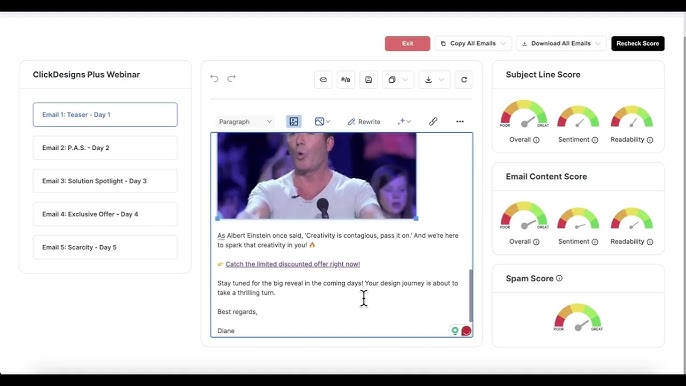Toggle the highlighted insert image icon
This screenshot has height=386, width=686.
[294, 122]
